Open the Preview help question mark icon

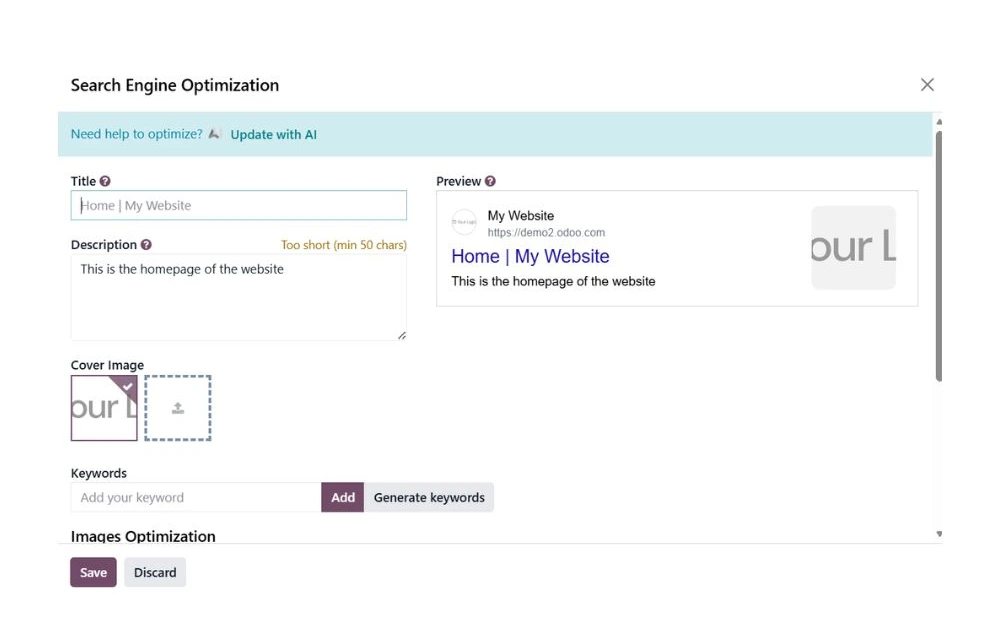(490, 181)
